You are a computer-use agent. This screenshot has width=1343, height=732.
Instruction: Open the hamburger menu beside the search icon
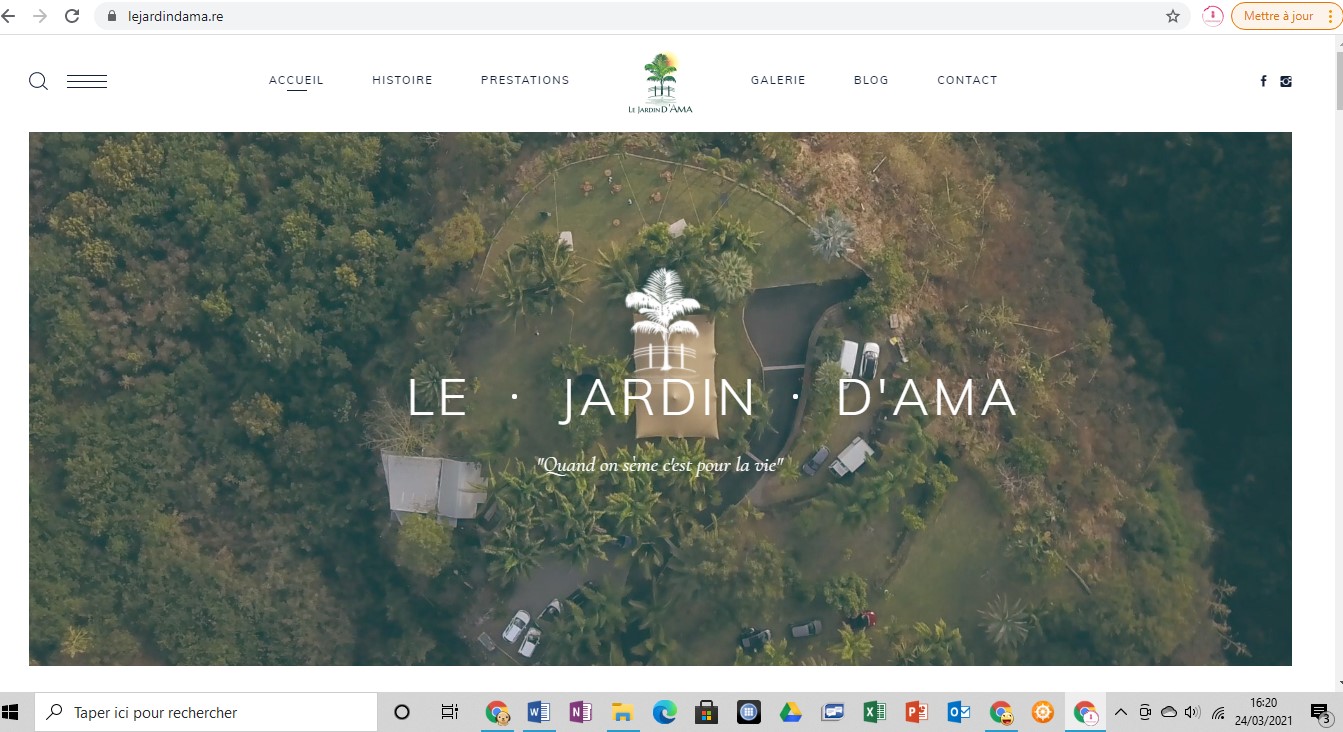tap(87, 81)
